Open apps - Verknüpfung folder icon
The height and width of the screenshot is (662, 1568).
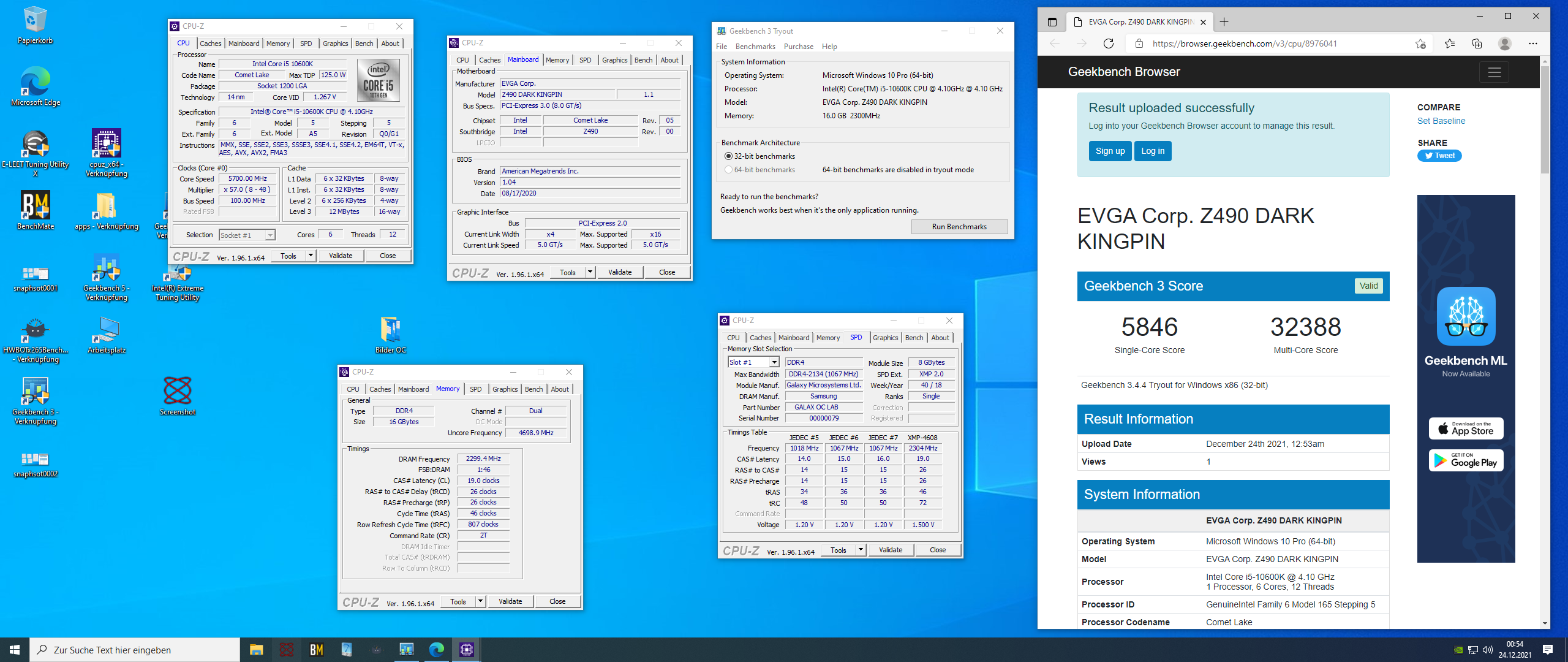click(106, 210)
